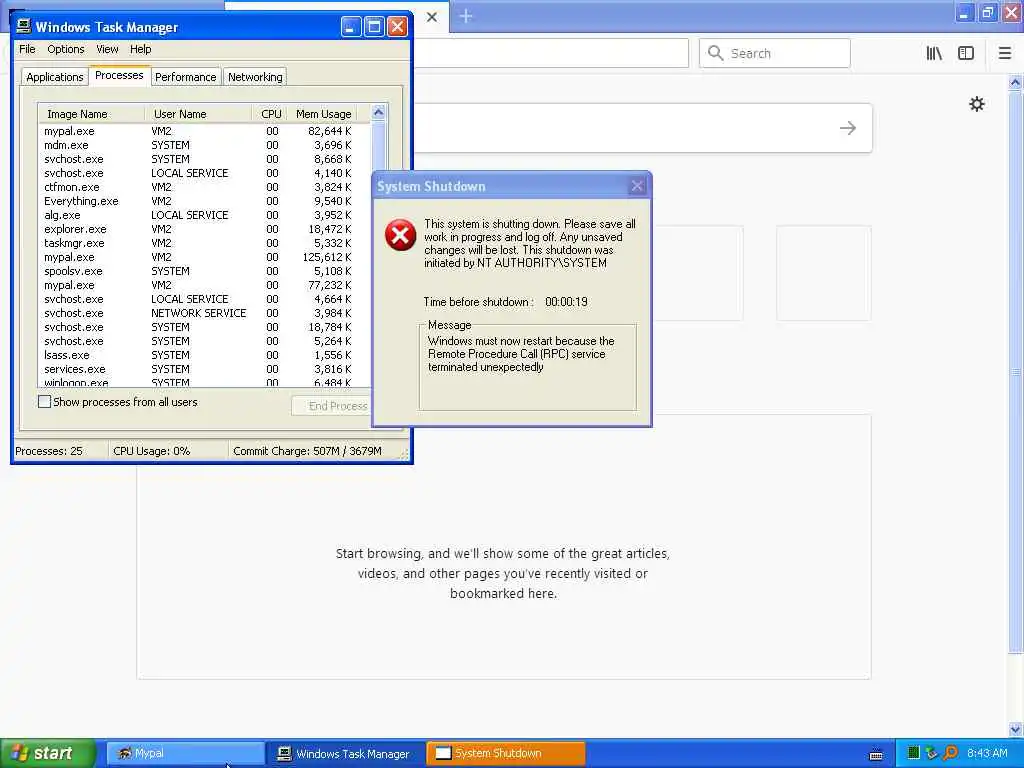Open the Options menu in Task Manager
Viewport: 1024px width, 768px height.
click(x=65, y=49)
